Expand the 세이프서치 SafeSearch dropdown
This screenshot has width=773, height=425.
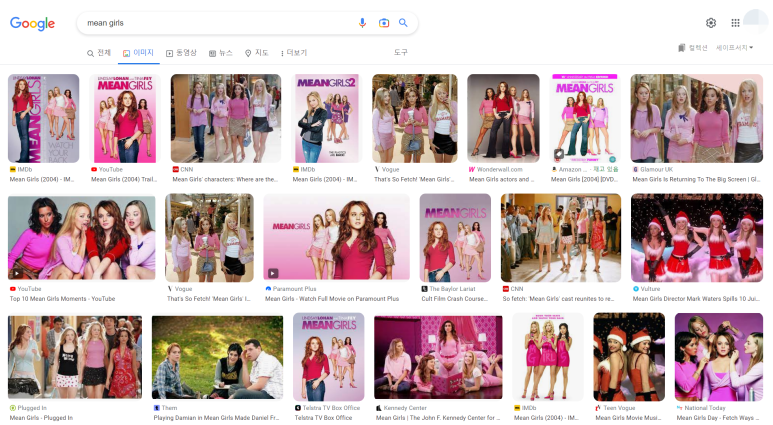coord(735,48)
